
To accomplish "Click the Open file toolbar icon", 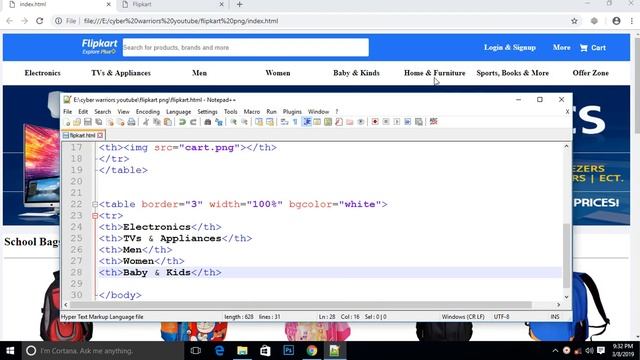I will point(77,122).
